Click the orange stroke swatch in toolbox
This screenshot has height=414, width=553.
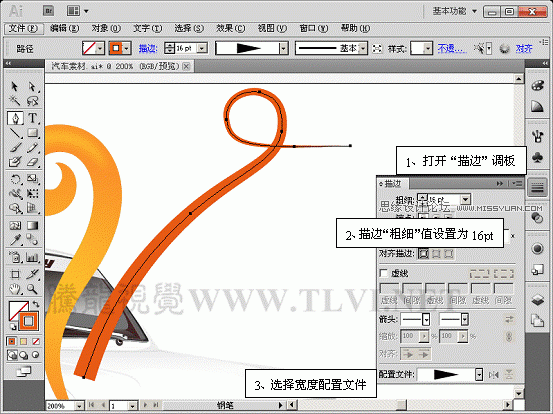pos(29,321)
